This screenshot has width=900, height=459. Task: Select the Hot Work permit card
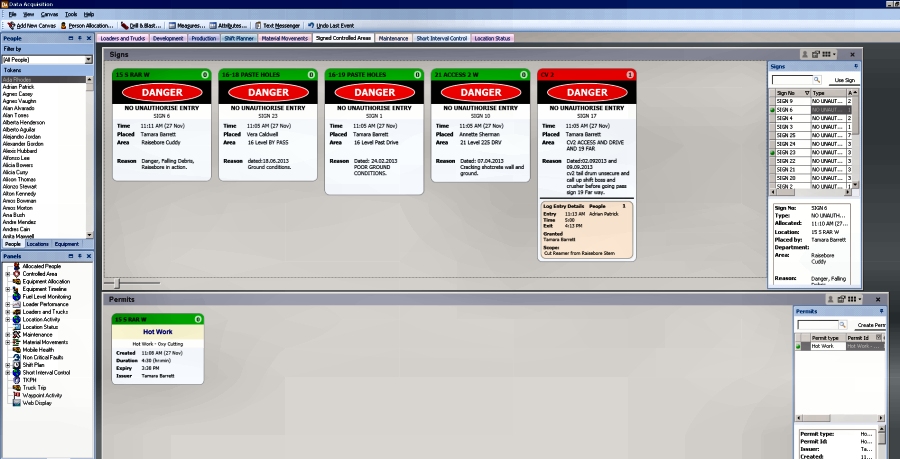tap(158, 346)
